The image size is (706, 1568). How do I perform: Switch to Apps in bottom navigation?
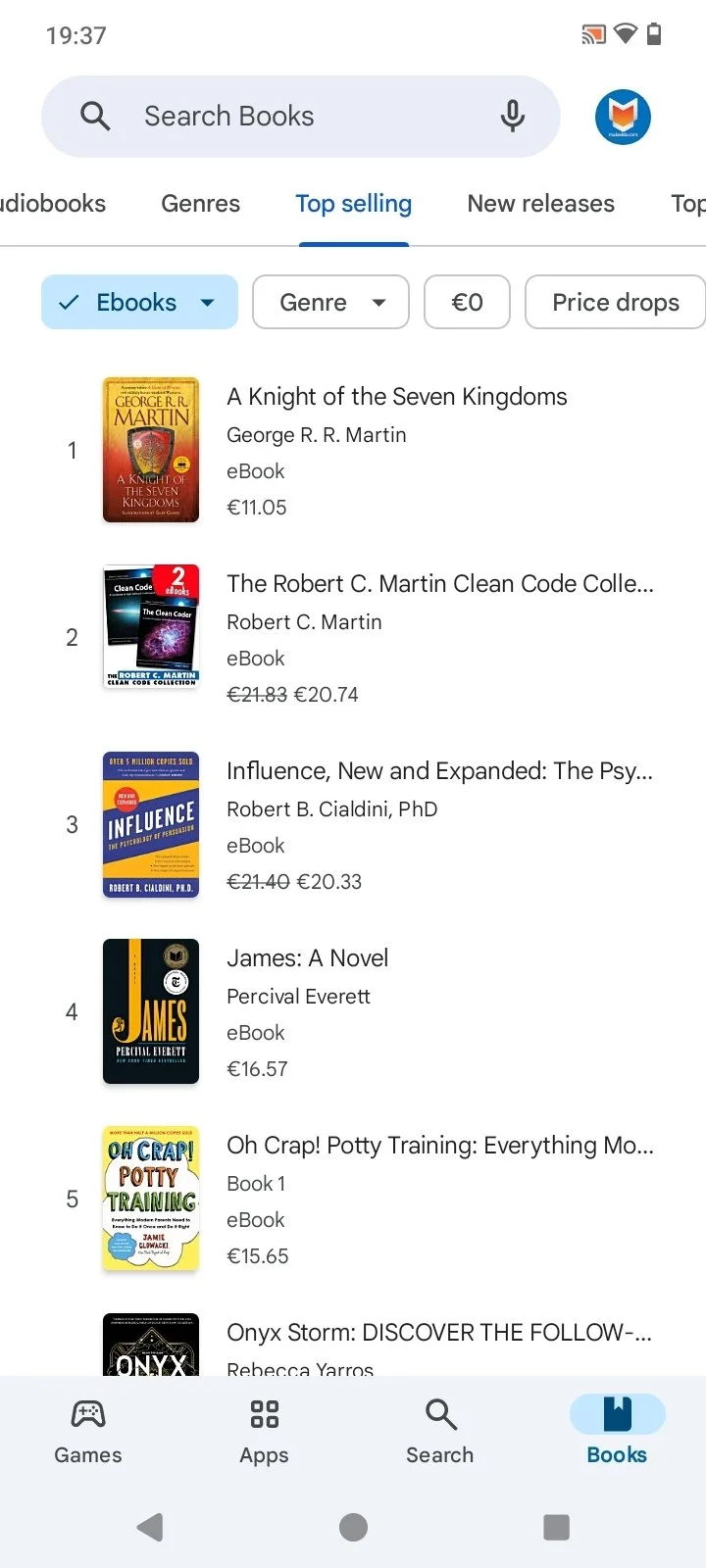pos(264,1430)
